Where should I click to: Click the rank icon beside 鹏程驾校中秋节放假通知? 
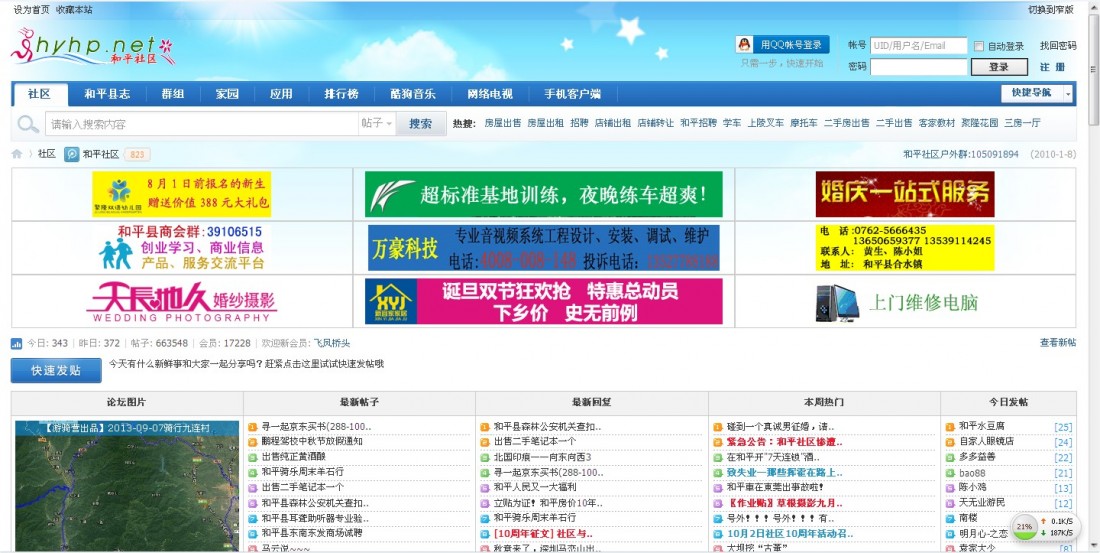point(253,442)
